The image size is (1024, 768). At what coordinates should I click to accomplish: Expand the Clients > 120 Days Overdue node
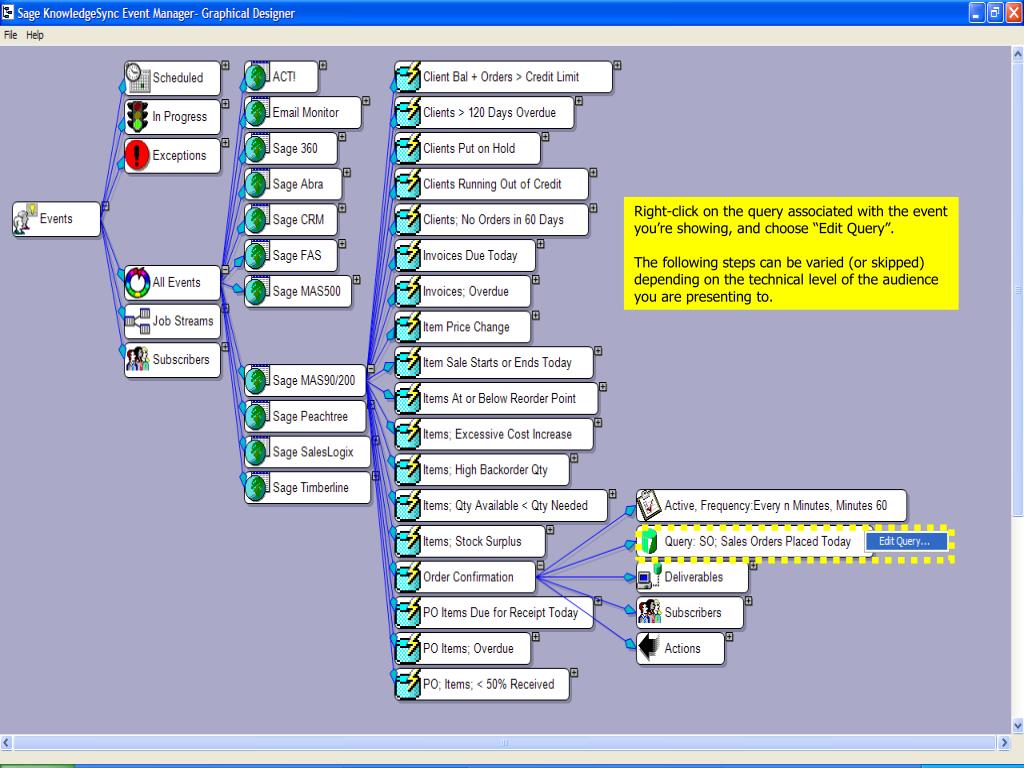click(579, 101)
